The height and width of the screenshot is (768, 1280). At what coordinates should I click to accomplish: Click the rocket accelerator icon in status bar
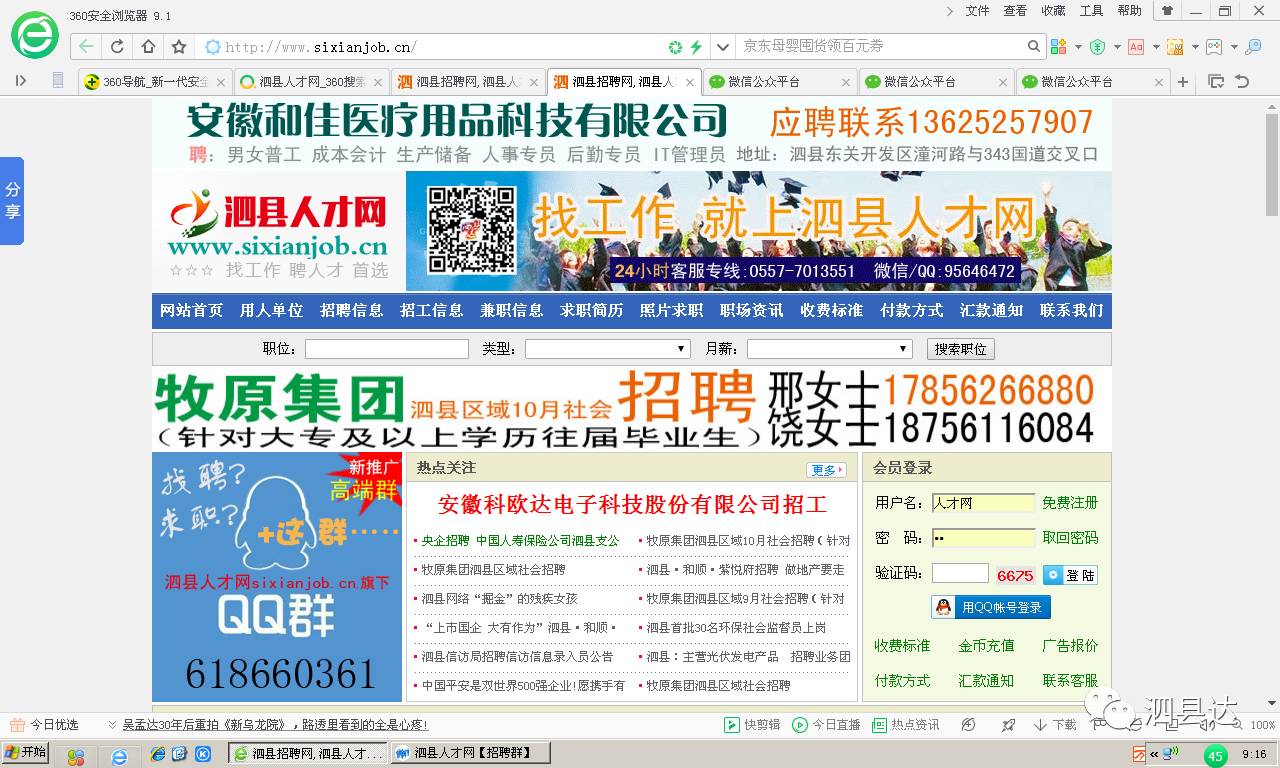[1008, 725]
